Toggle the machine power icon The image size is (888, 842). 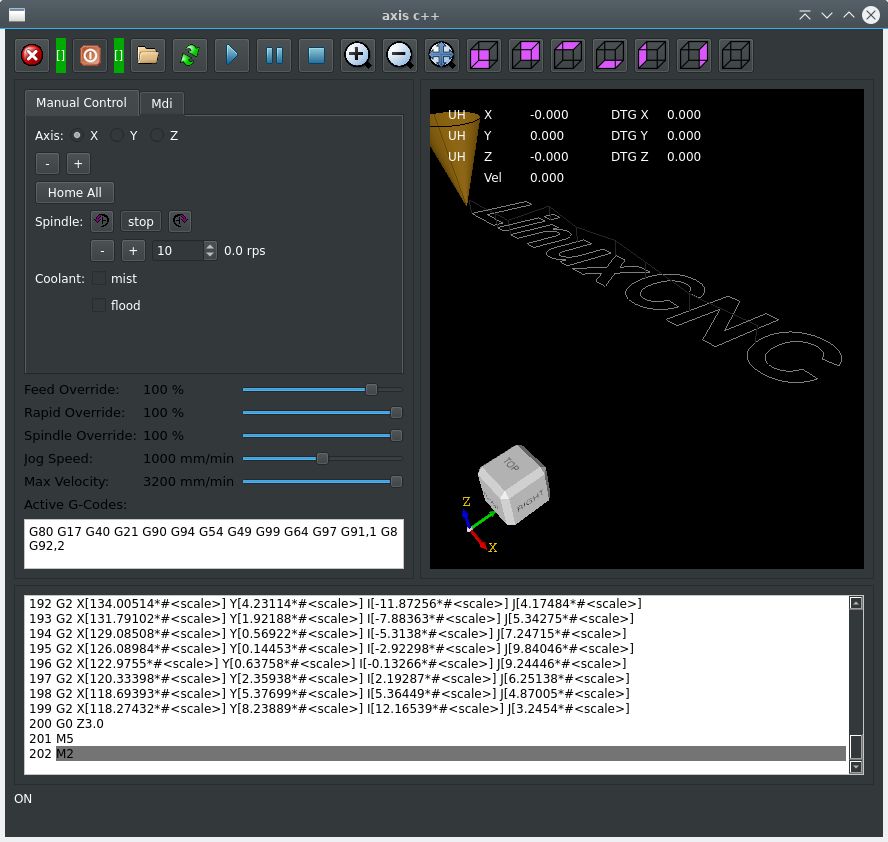coord(90,55)
